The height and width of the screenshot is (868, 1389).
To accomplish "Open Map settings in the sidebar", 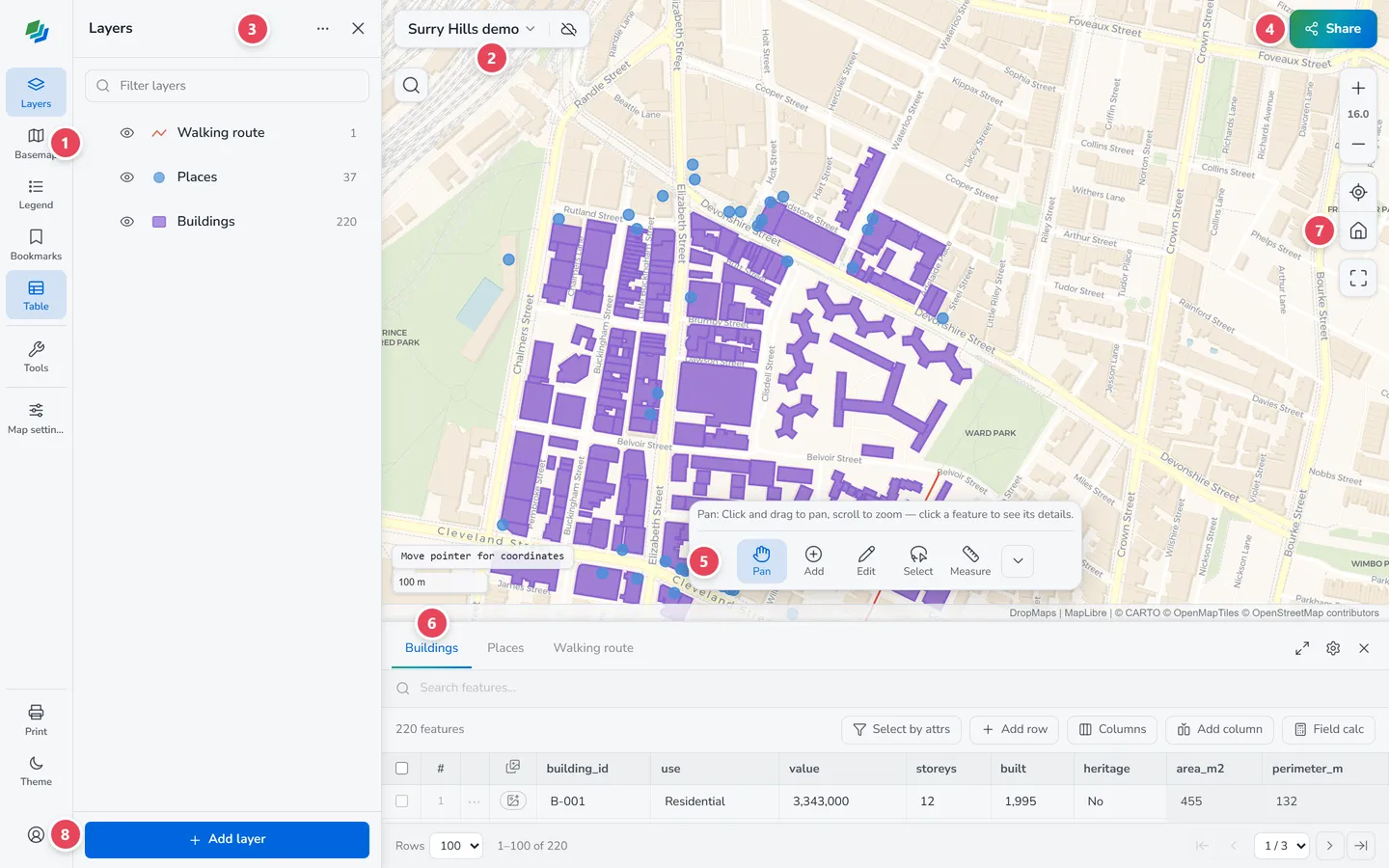I will click(x=36, y=418).
